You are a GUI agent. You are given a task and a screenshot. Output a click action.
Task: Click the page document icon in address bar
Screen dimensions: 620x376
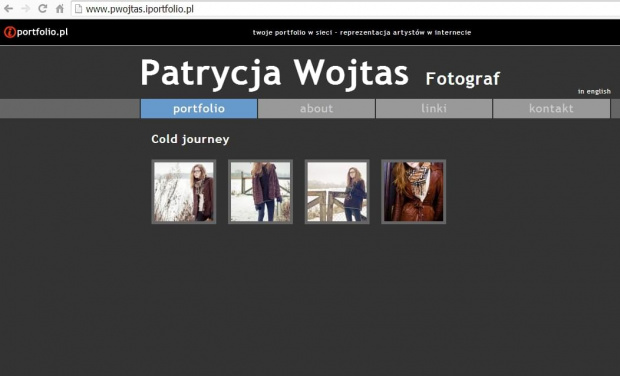tap(79, 9)
